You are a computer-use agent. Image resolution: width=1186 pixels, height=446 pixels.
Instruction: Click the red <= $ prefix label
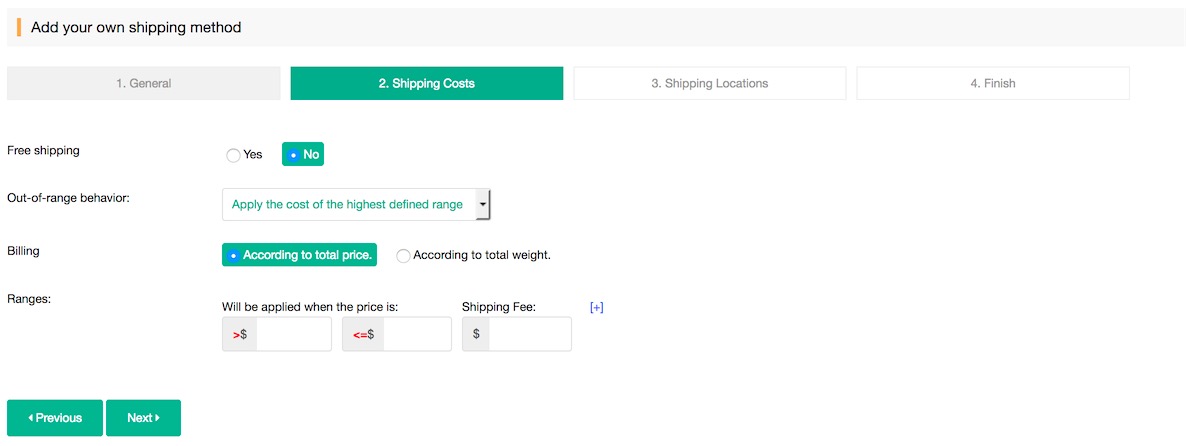point(363,335)
